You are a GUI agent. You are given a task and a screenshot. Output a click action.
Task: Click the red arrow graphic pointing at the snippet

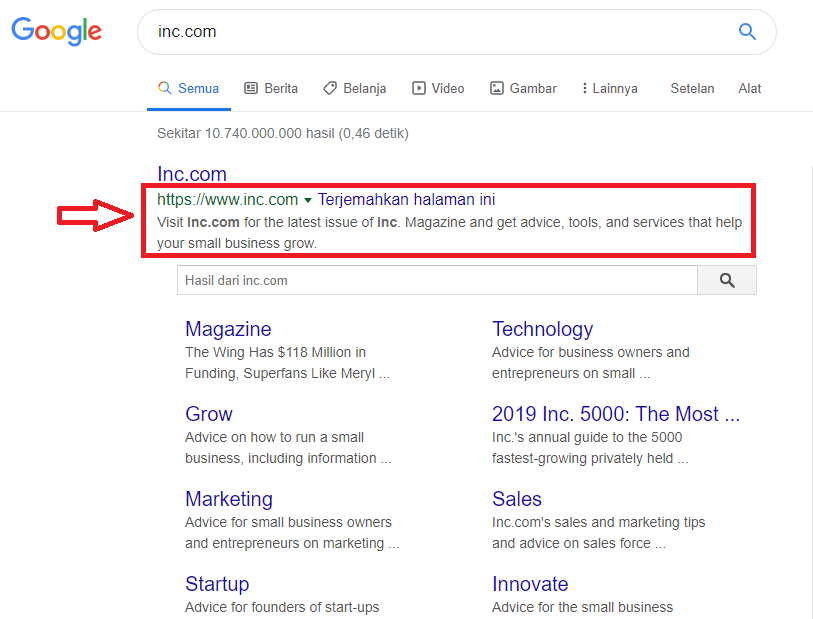pos(95,214)
